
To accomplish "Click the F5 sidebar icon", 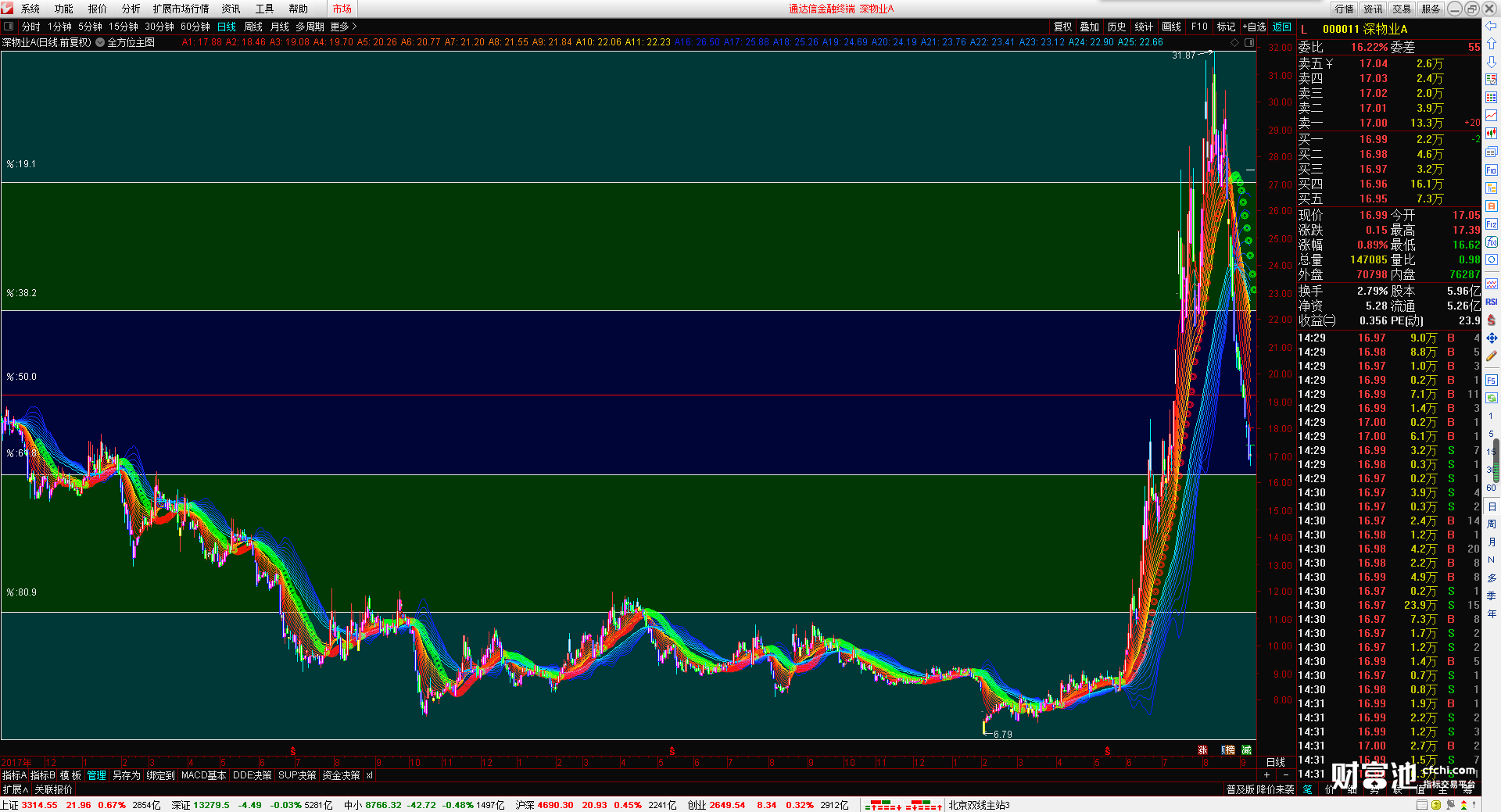I will coord(1491,381).
